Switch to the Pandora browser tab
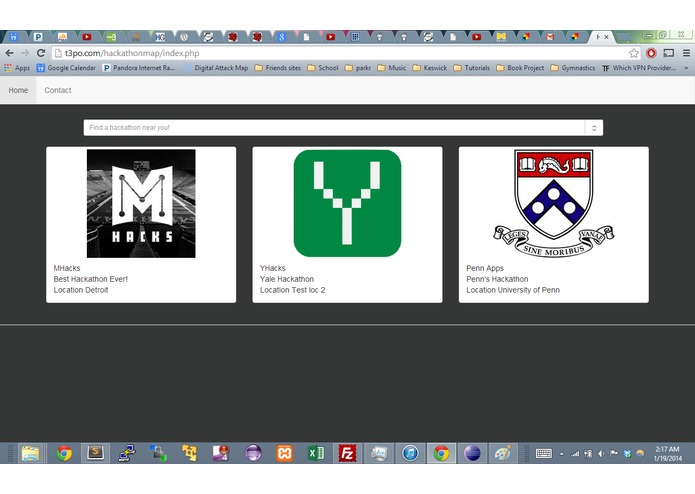The width and height of the screenshot is (695, 494). (38, 37)
